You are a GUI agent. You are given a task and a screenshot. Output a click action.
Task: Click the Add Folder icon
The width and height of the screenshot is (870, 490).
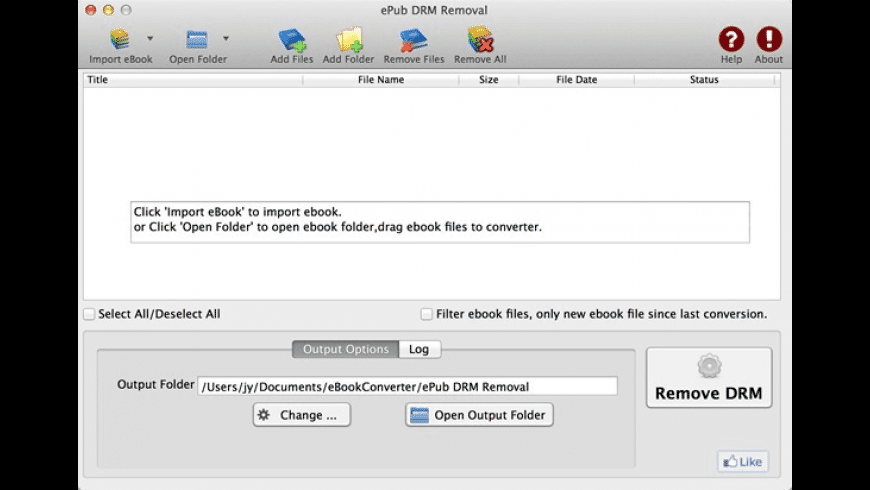click(348, 40)
